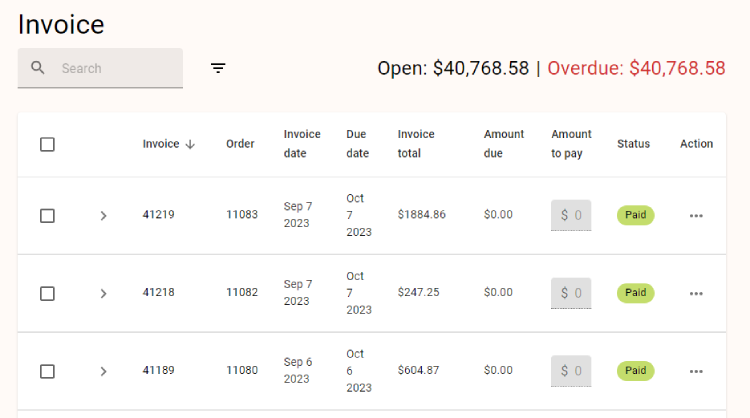Focus the Search input field
Image resolution: width=750 pixels, height=418 pixels.
tap(115, 68)
